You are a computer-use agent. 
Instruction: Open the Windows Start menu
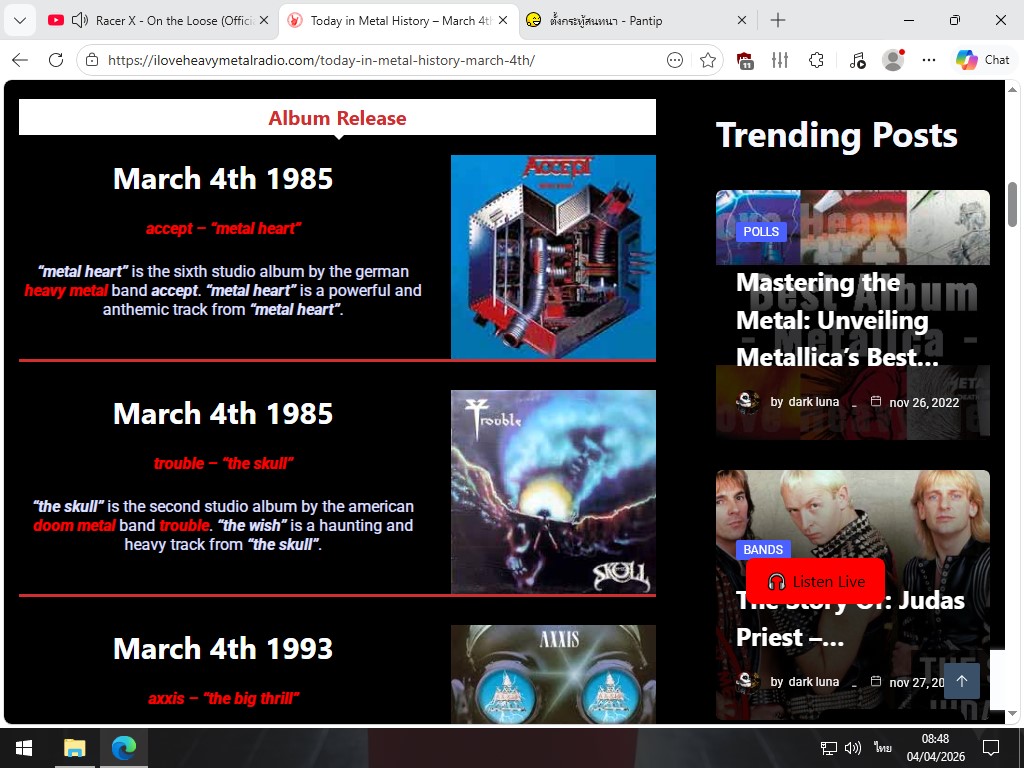point(24,748)
